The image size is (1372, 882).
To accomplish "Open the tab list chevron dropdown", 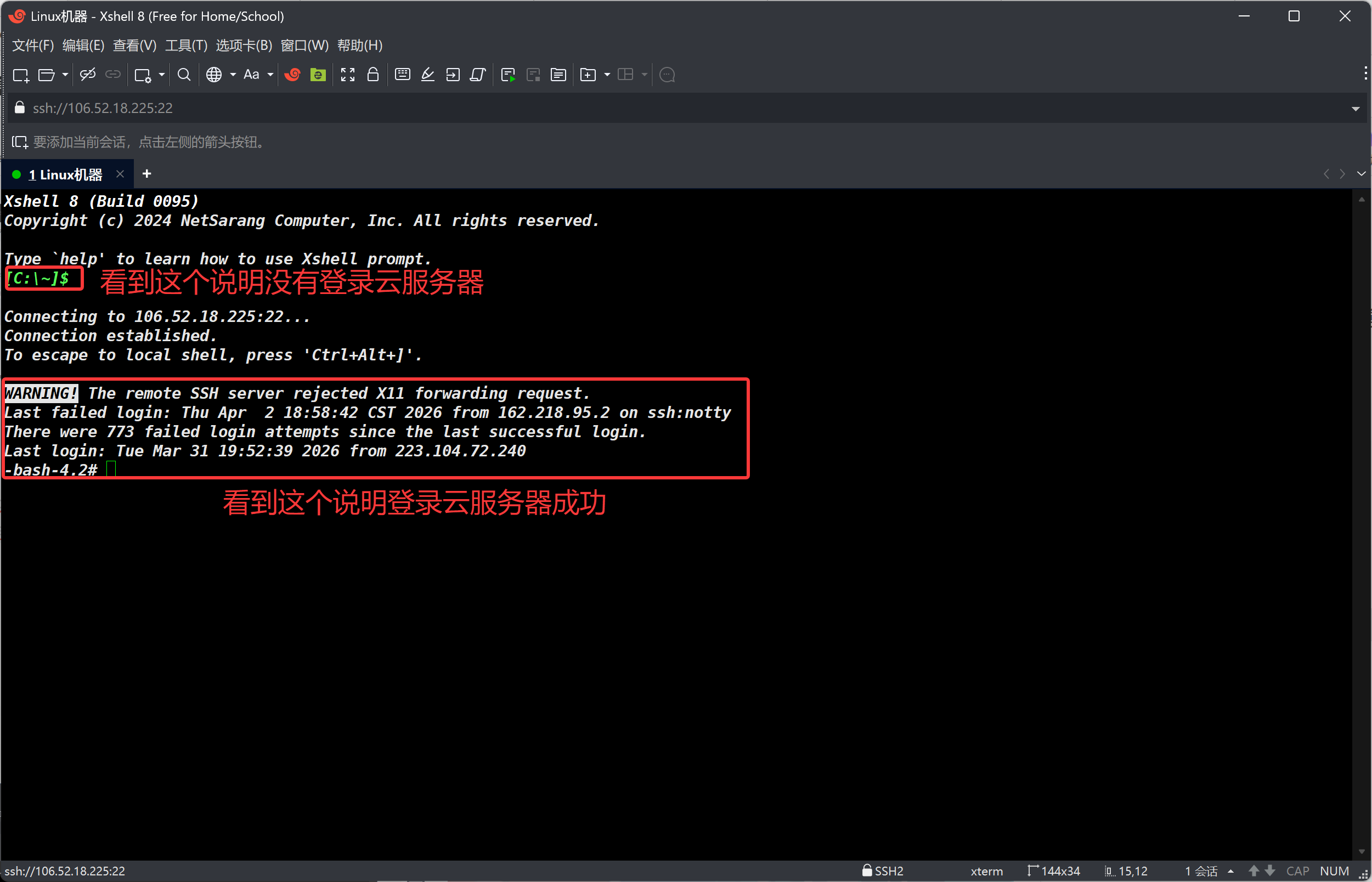I will [x=1361, y=174].
